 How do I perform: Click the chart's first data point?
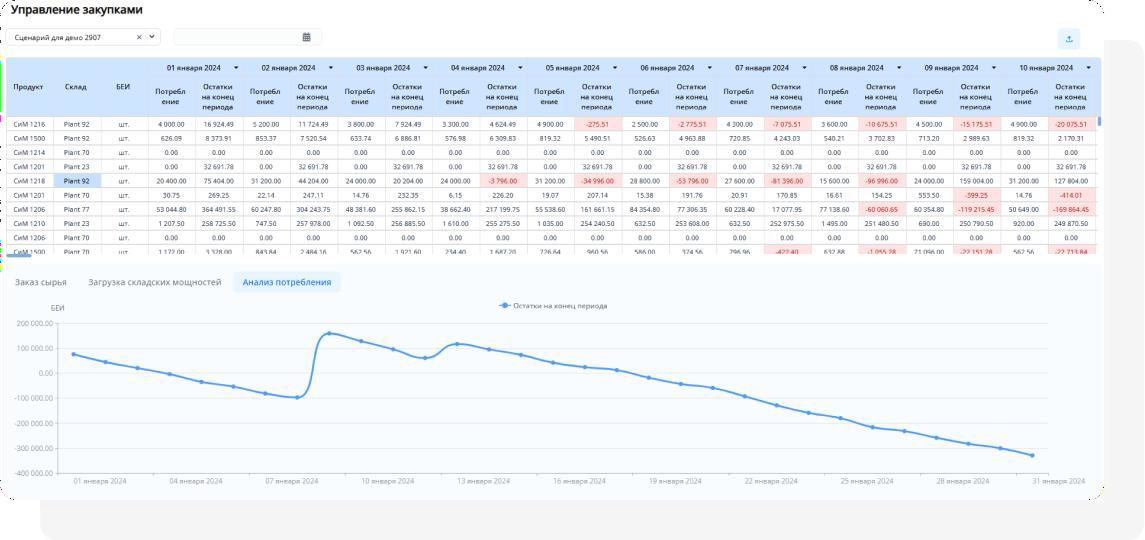click(74, 354)
